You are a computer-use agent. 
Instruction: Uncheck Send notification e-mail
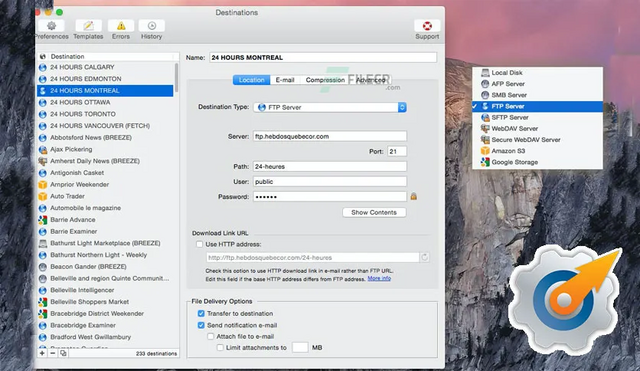[201, 325]
